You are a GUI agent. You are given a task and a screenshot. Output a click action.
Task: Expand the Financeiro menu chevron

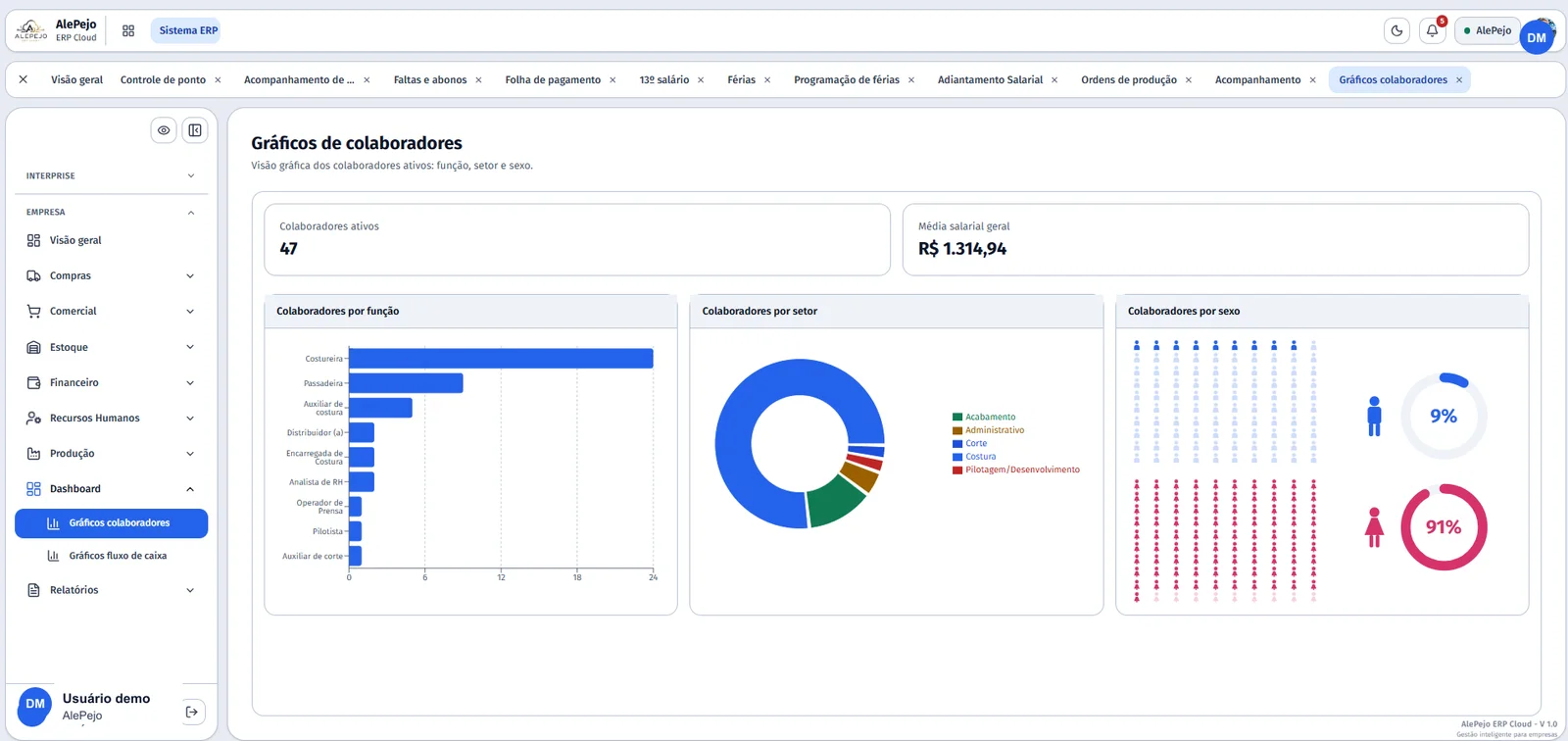coord(190,383)
